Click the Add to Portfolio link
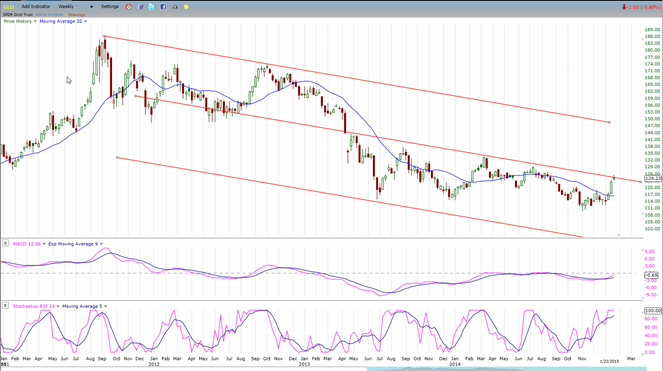663x371 pixels. 49,15
